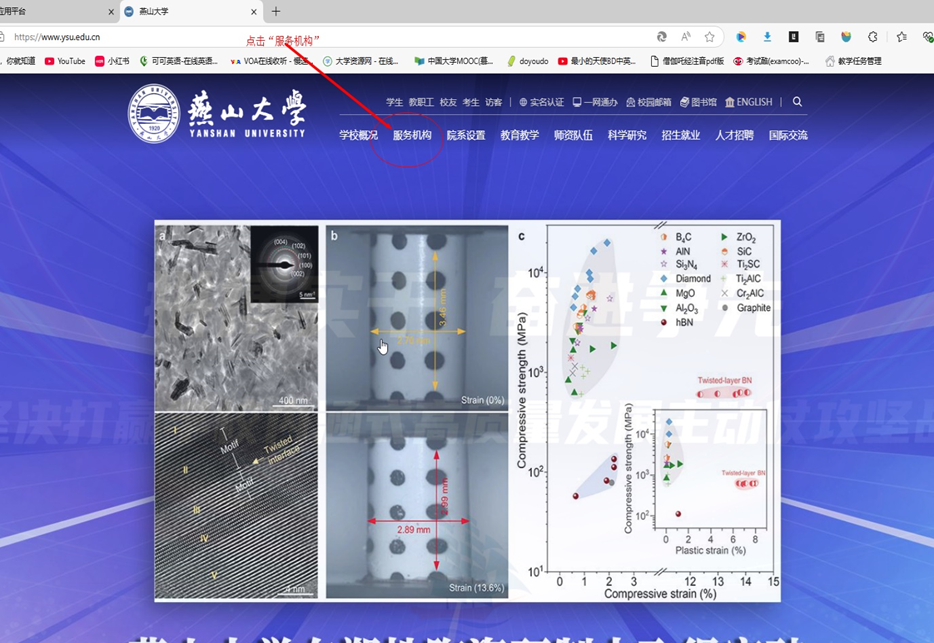Open the YouTube bookmark
The image size is (934, 643).
65,61
